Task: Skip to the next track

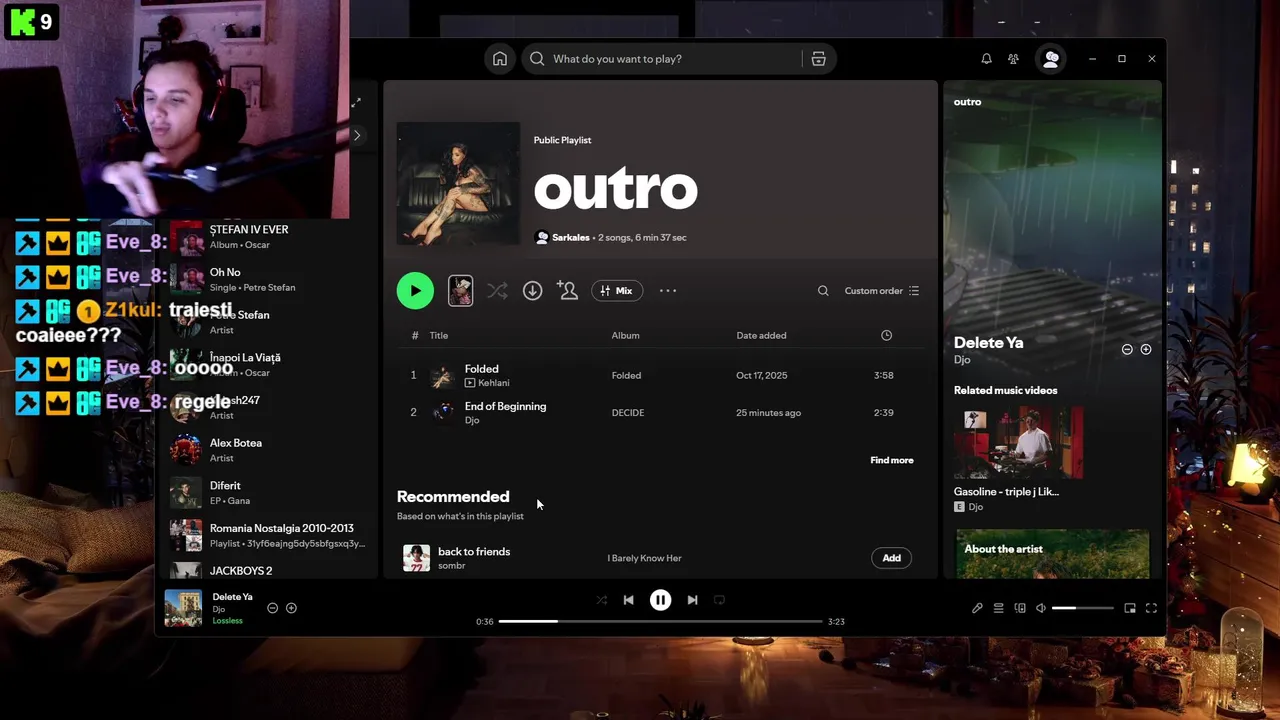Action: (x=692, y=600)
